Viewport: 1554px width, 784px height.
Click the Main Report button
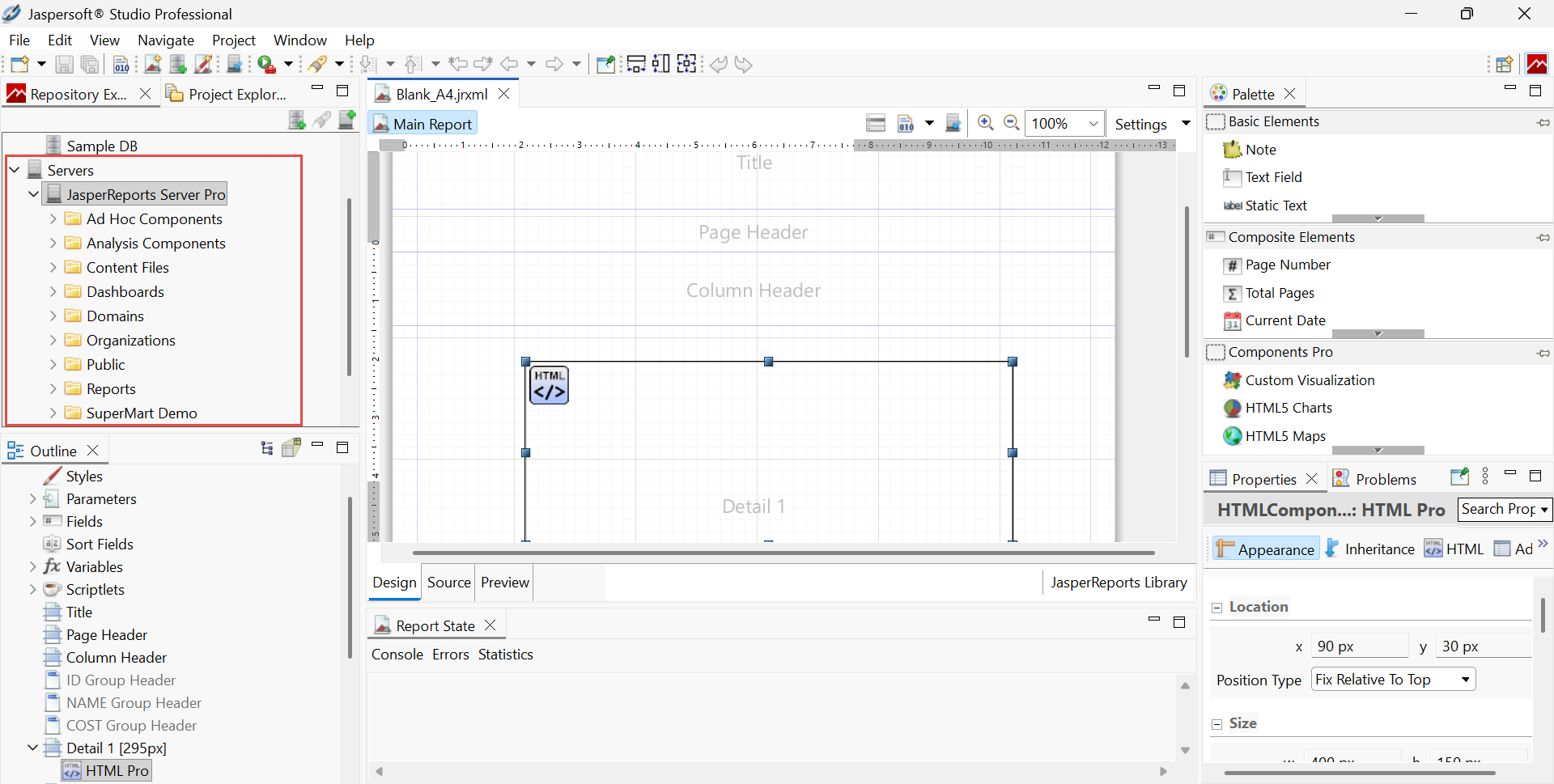coord(423,124)
